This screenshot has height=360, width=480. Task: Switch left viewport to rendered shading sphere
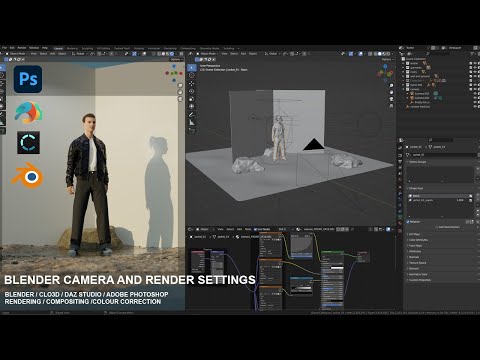click(172, 54)
